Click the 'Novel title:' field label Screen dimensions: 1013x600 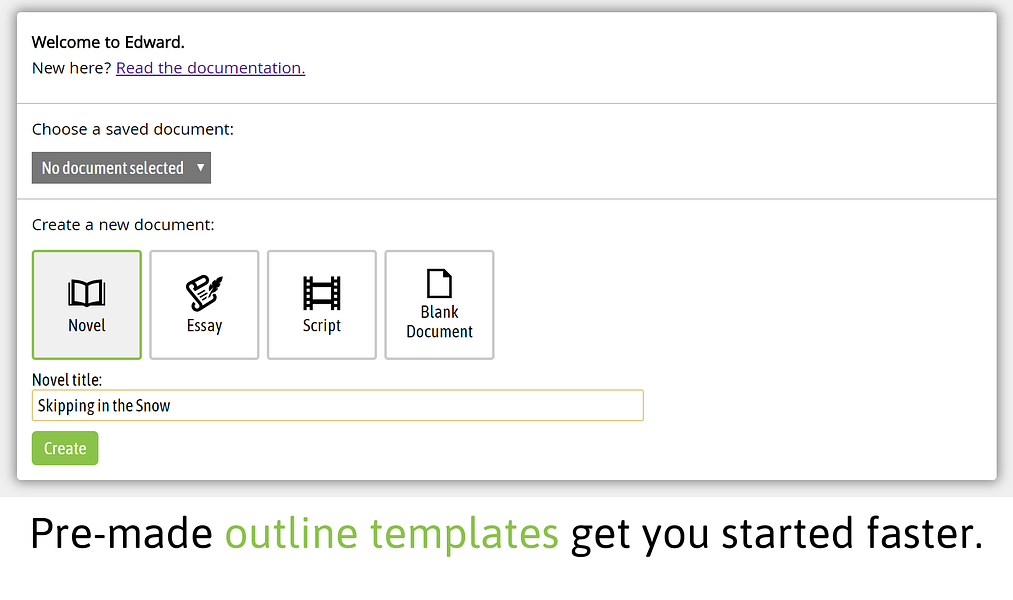pyautogui.click(x=67, y=380)
